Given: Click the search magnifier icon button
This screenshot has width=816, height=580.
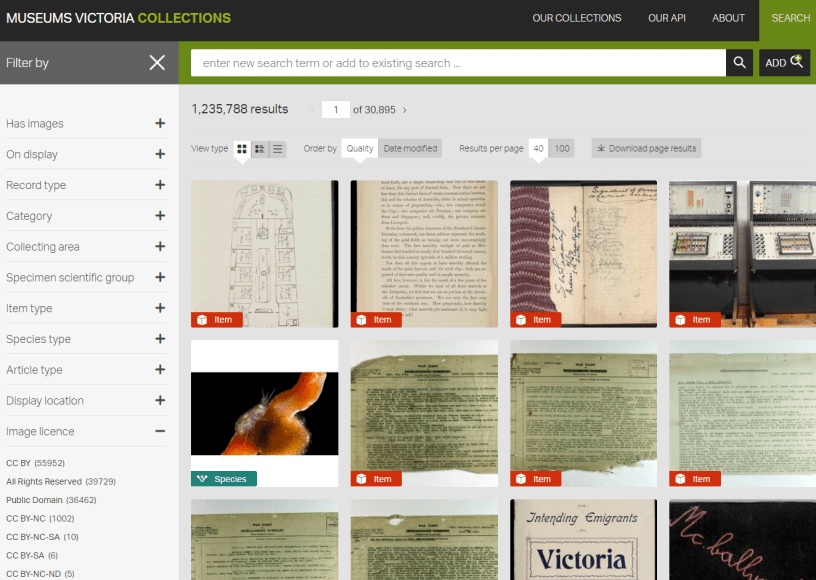Looking at the screenshot, I should [739, 63].
